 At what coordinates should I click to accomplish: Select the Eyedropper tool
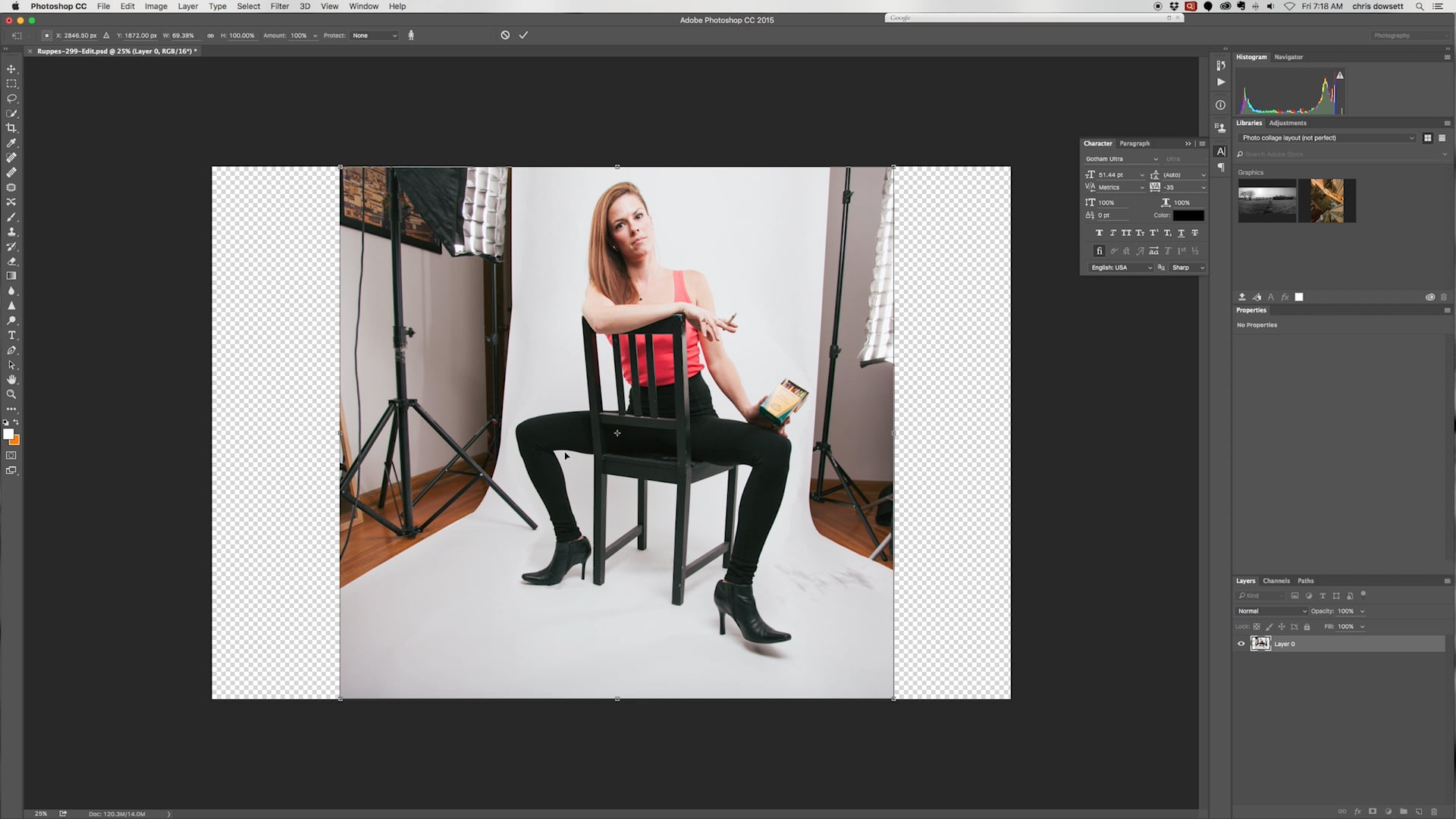pyautogui.click(x=11, y=143)
